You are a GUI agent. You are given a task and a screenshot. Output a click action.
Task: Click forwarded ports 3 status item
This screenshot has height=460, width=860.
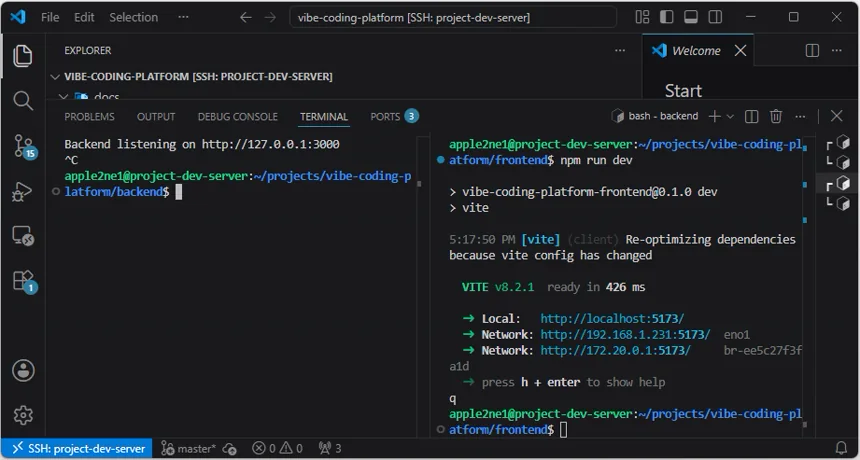pyautogui.click(x=330, y=448)
